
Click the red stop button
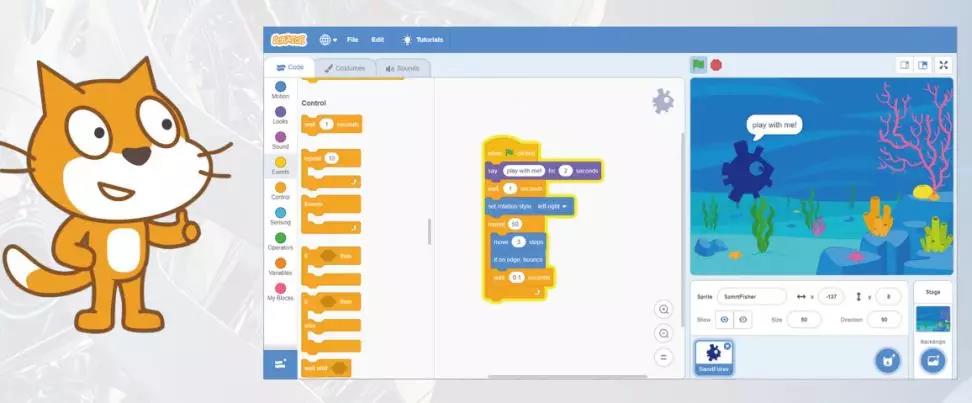(x=716, y=64)
